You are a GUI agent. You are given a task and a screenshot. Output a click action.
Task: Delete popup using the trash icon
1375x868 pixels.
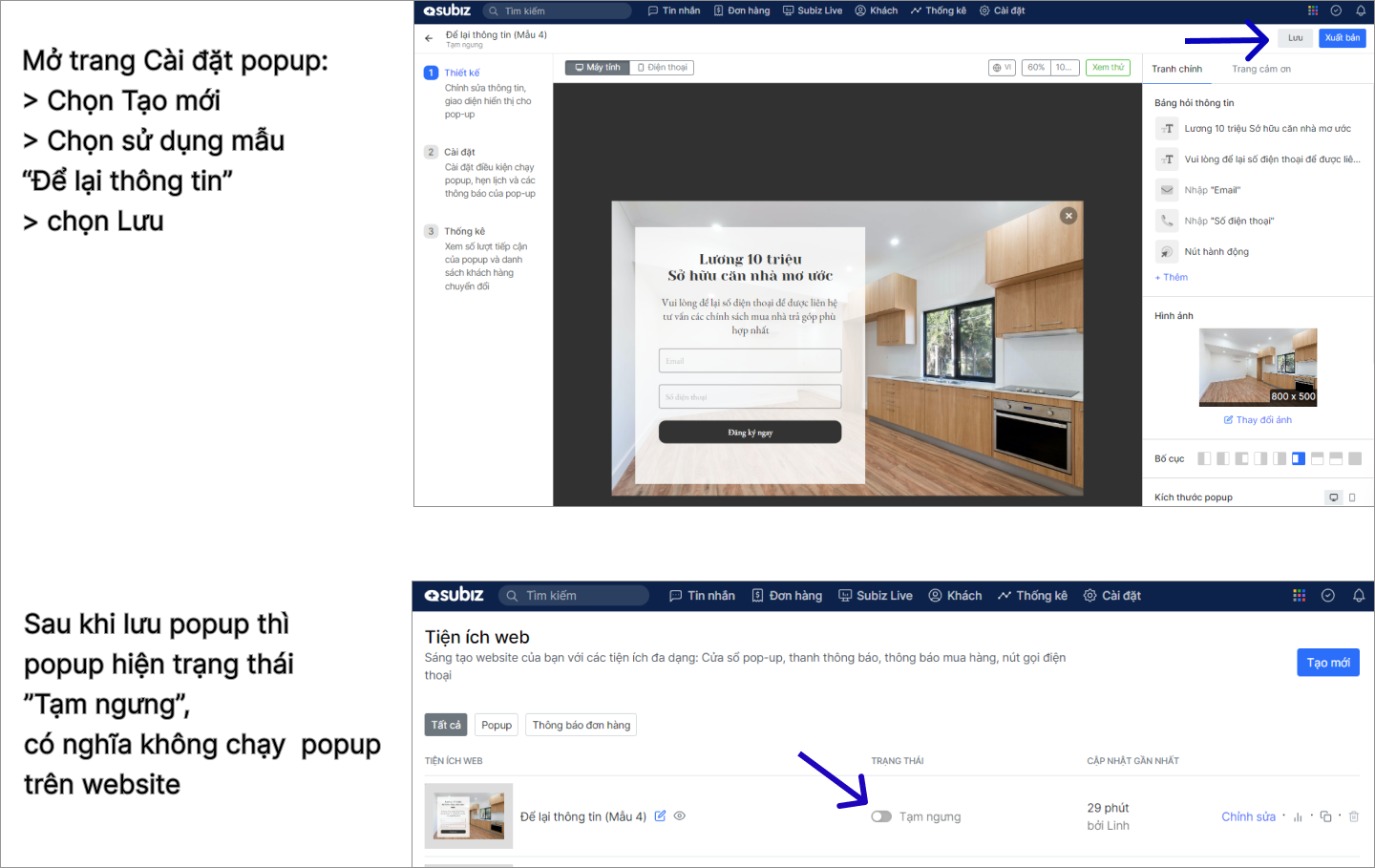(x=1353, y=817)
